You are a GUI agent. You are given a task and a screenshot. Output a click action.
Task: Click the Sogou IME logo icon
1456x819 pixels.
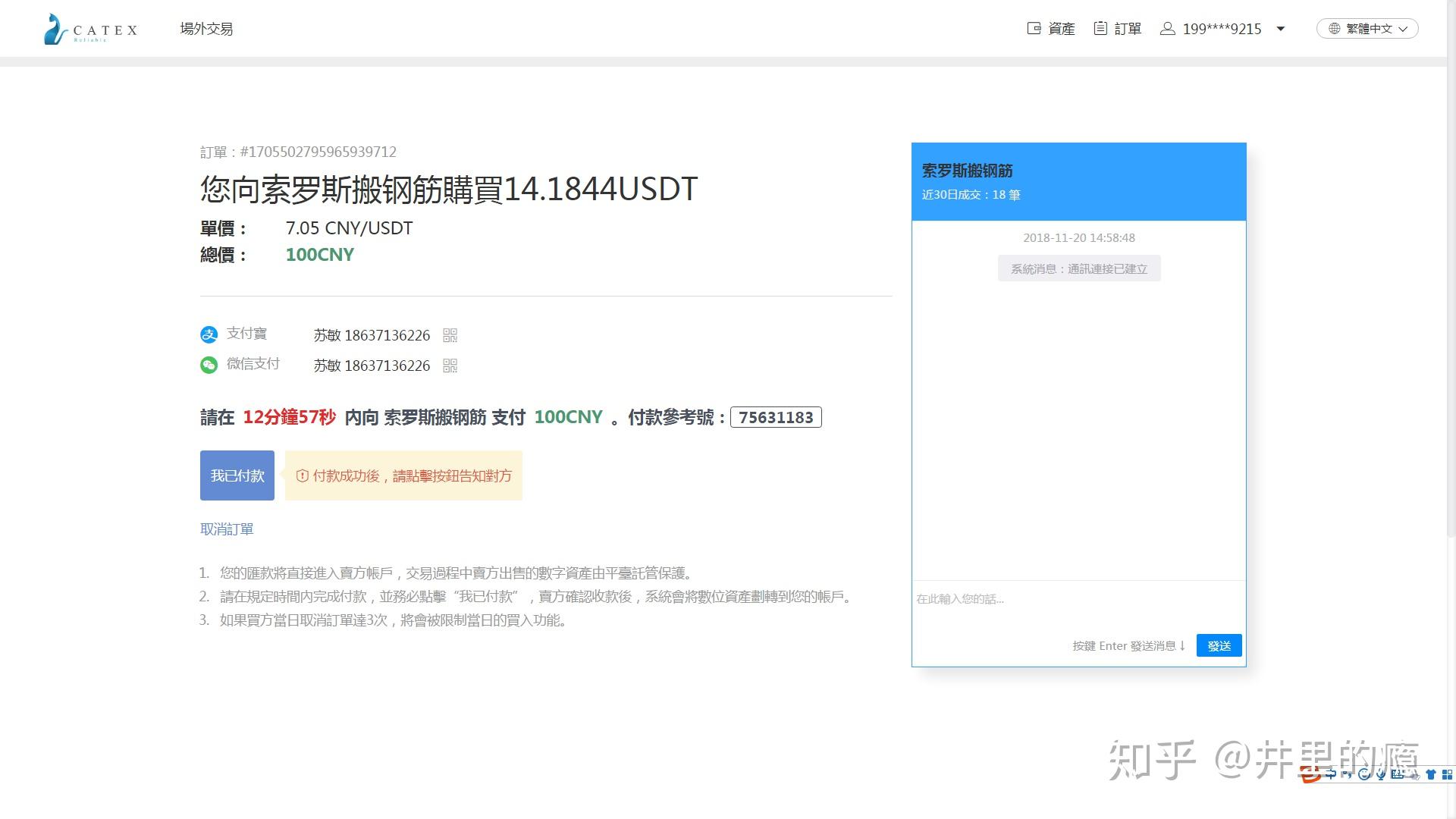[1310, 774]
